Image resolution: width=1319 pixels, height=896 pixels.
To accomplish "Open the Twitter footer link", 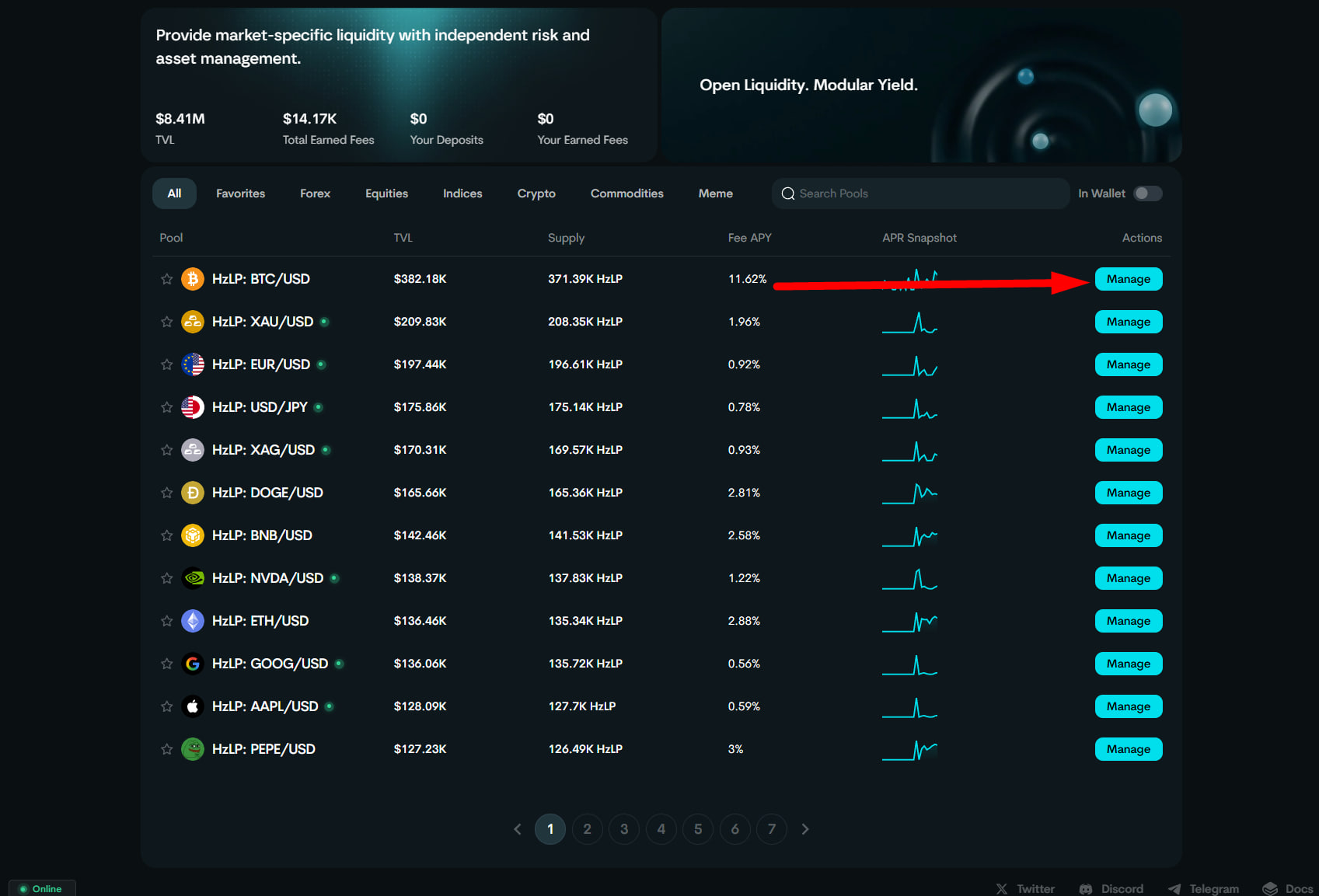I will 1025,889.
